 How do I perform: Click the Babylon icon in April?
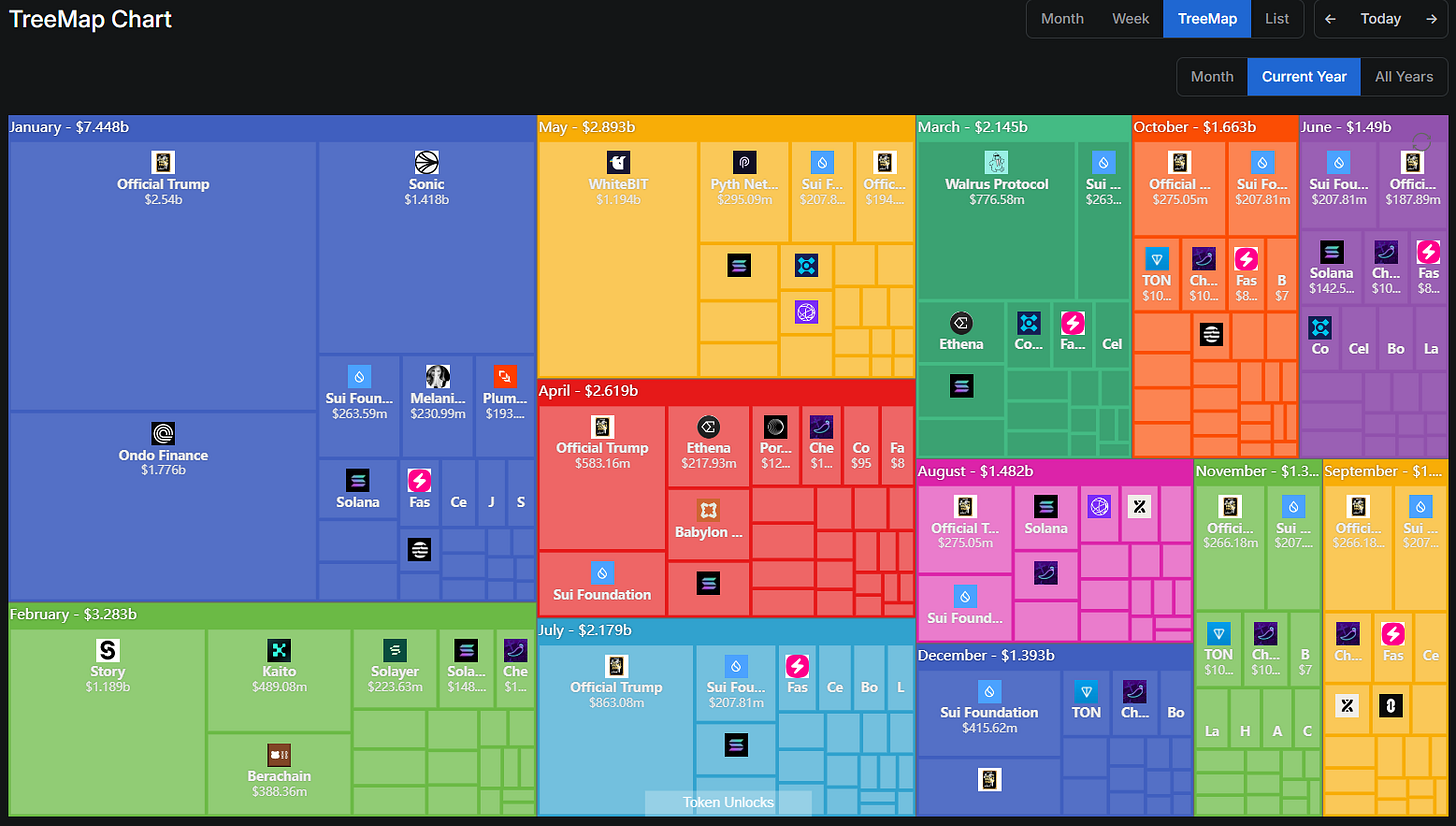709,510
